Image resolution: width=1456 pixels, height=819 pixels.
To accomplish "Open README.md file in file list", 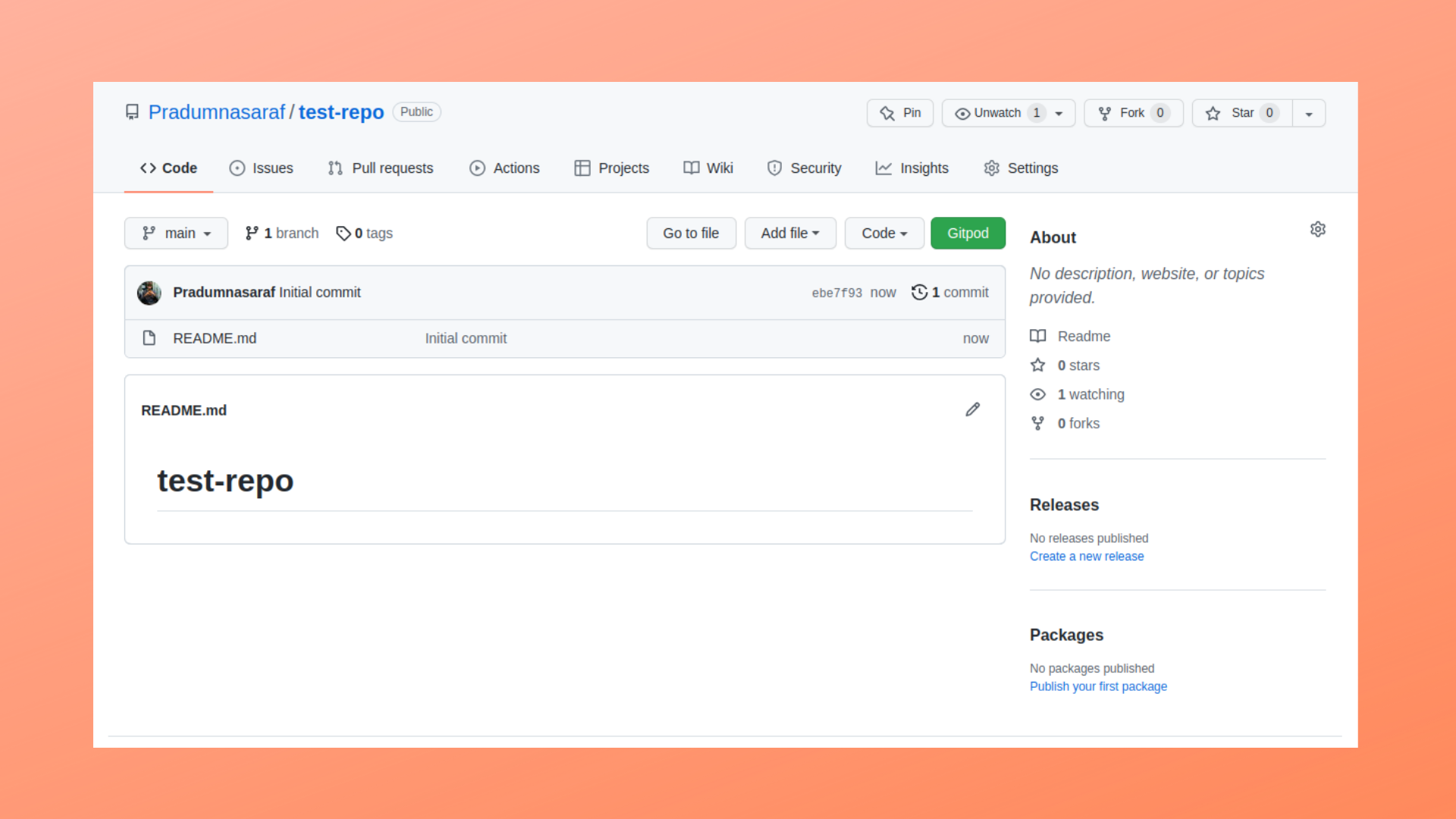I will (215, 339).
